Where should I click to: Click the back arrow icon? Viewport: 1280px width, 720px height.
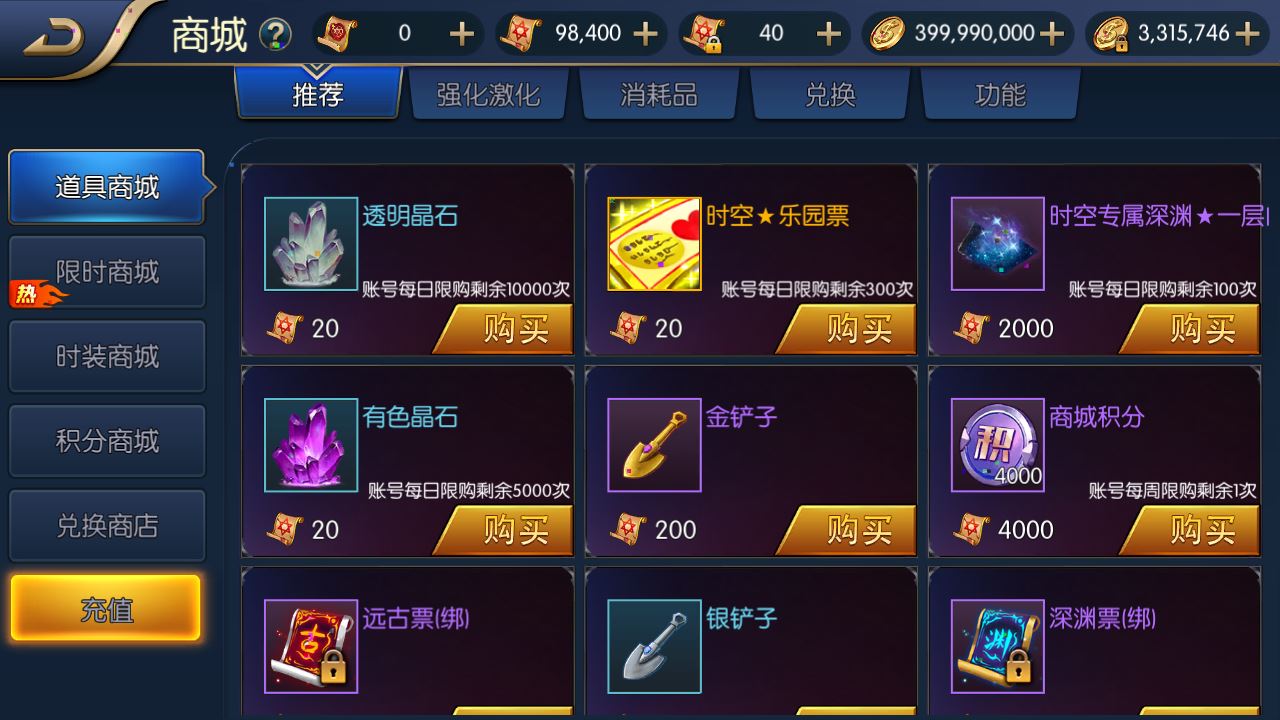pos(55,37)
